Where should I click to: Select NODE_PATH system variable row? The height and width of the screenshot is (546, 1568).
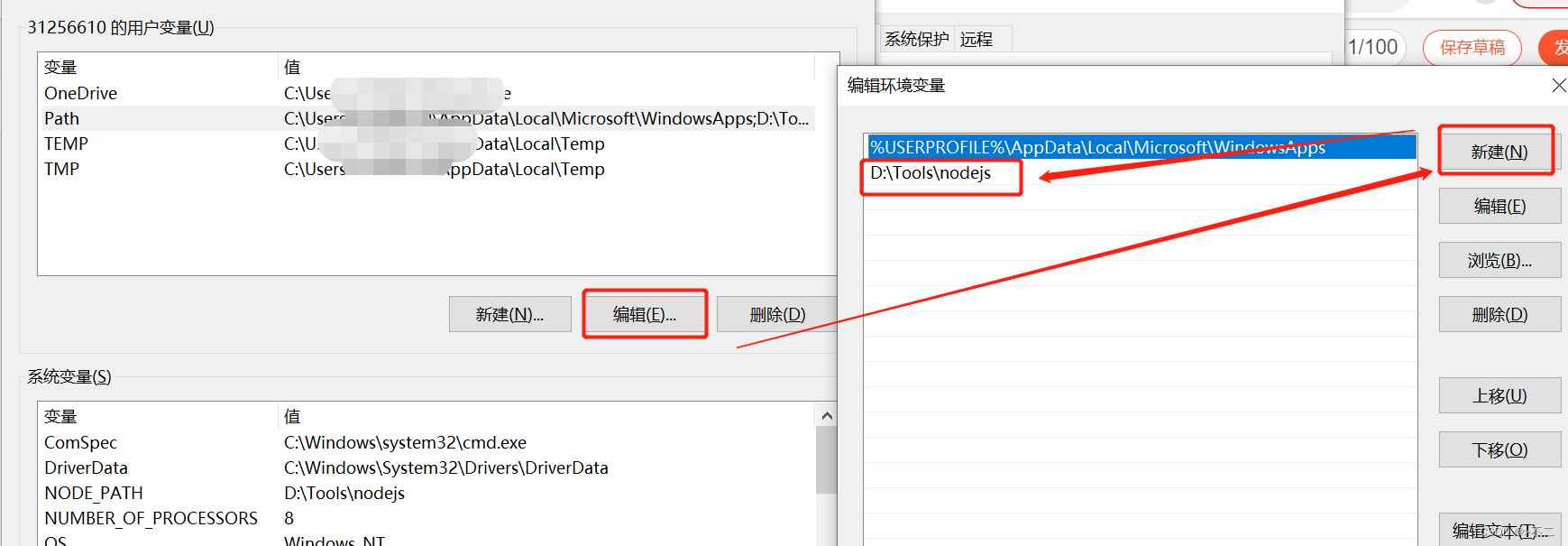428,493
